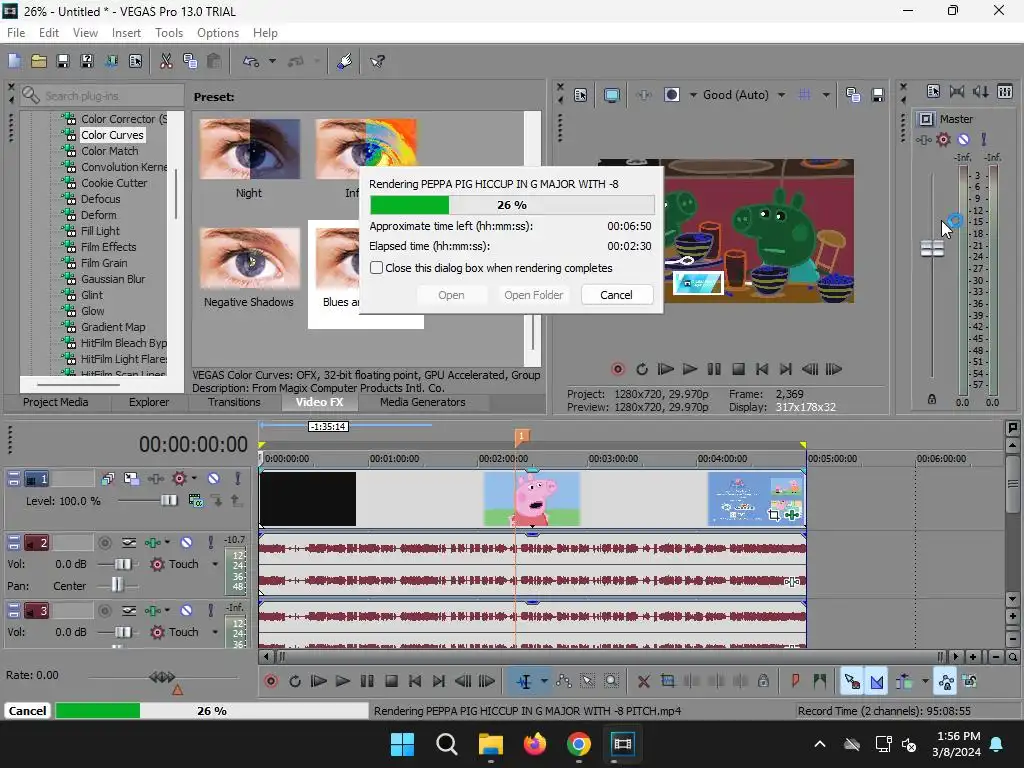This screenshot has width=1024, height=768.
Task: Insert a marker with the flag icon
Action: (x=795, y=682)
